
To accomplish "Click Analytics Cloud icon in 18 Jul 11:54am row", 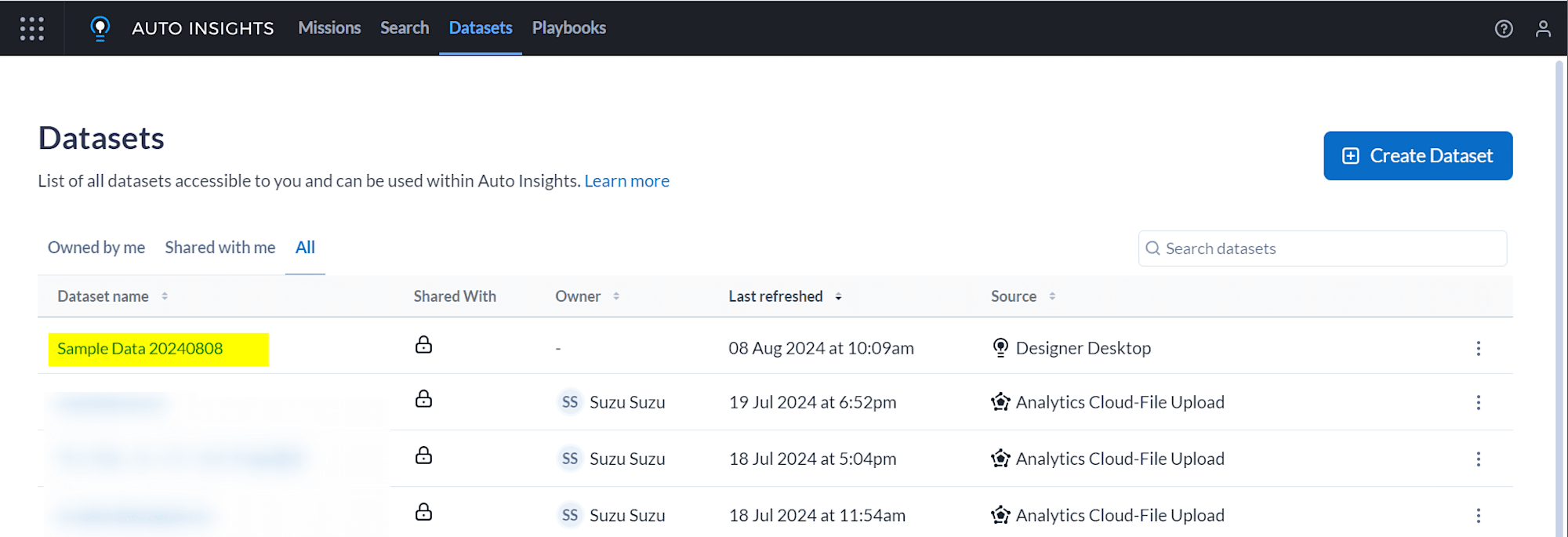I will [x=1000, y=515].
